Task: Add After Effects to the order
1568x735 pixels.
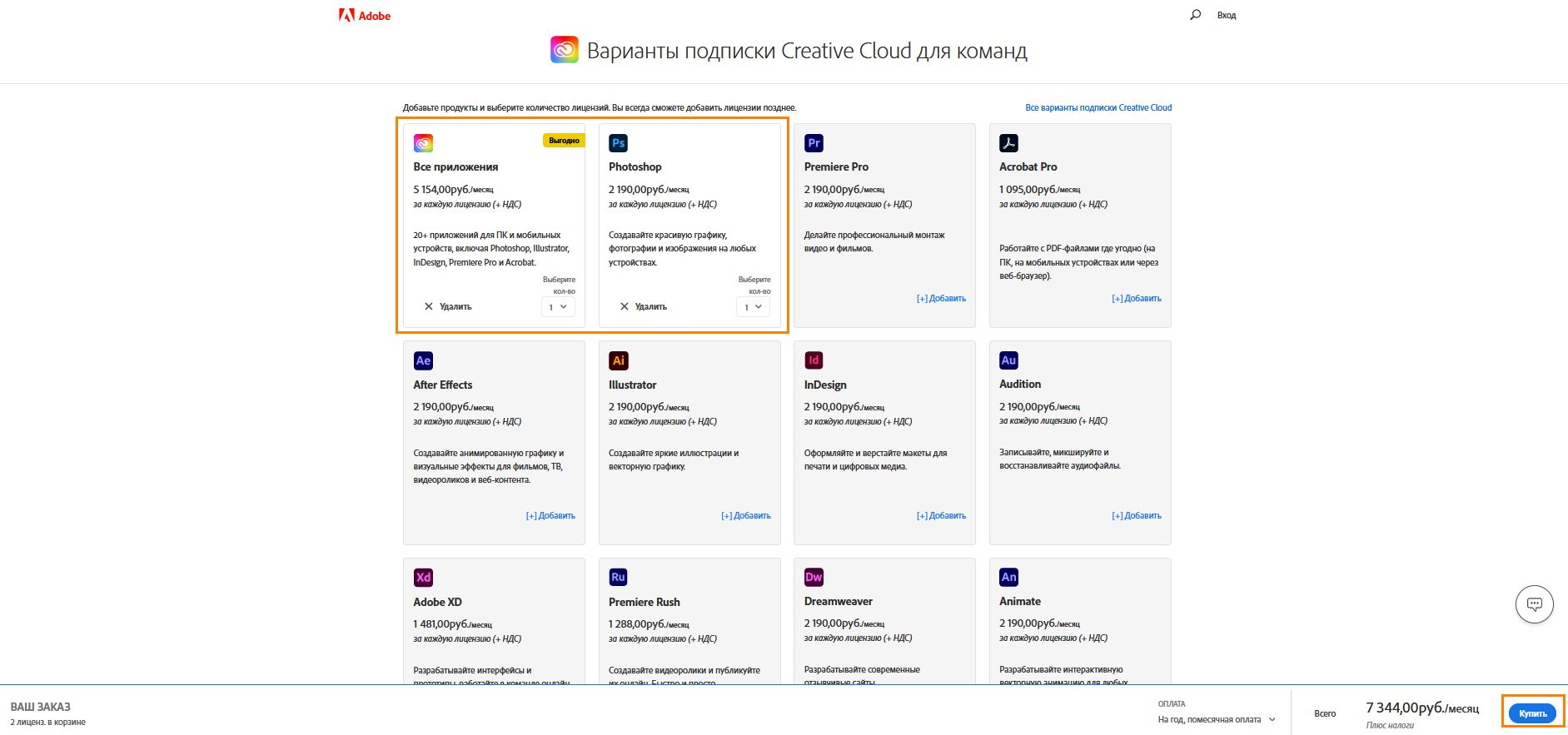Action: (x=550, y=515)
